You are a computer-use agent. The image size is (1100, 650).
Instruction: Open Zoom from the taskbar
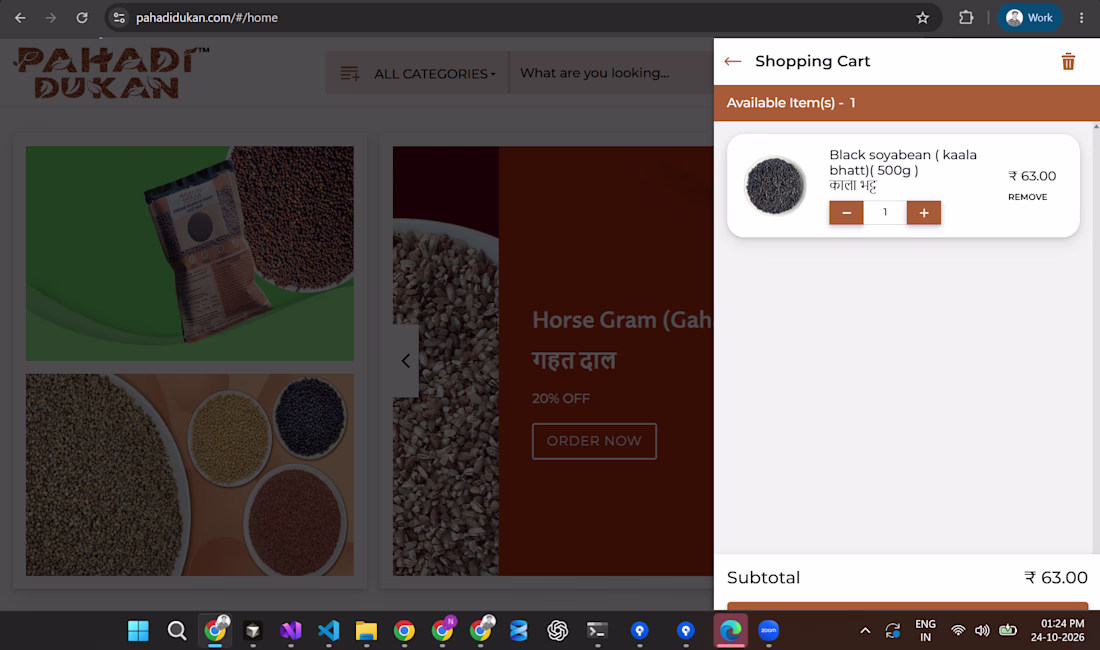point(769,630)
